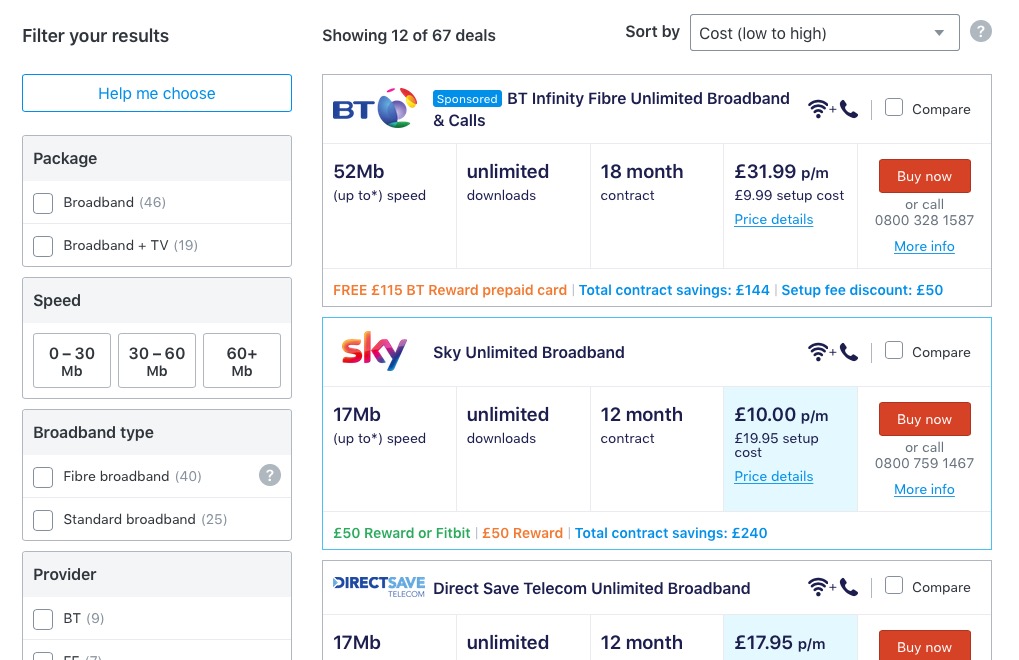Select the 60+ Mb speed option
This screenshot has height=660, width=1019.
(242, 361)
